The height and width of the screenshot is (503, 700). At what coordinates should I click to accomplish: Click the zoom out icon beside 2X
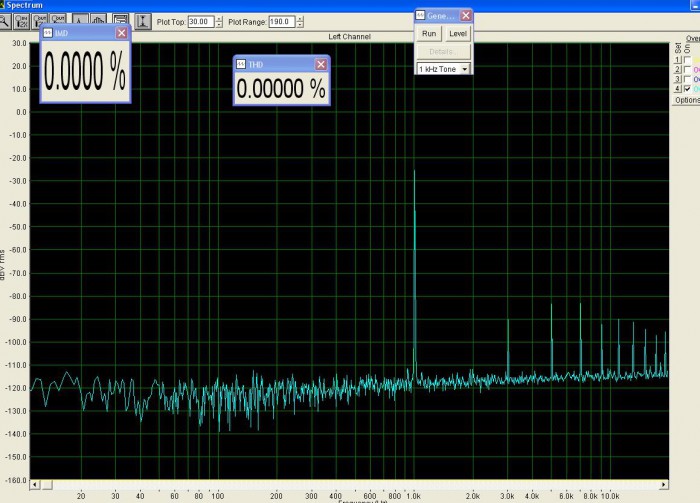tap(40, 21)
